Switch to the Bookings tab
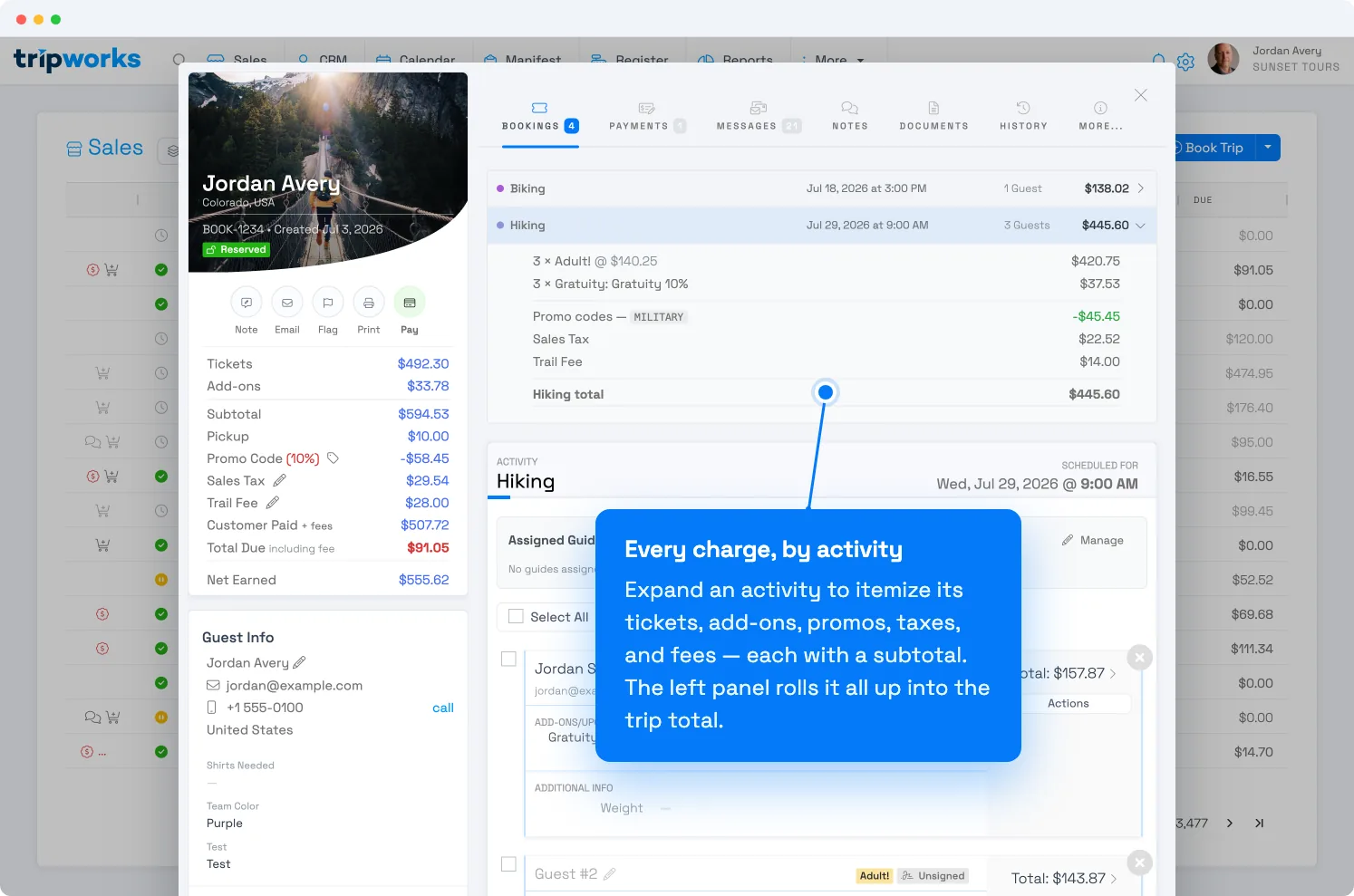The width and height of the screenshot is (1354, 896). pyautogui.click(x=540, y=118)
